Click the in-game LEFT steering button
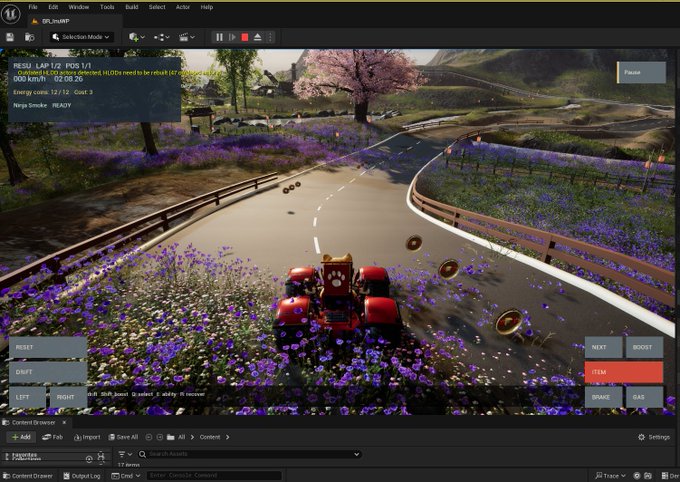Image resolution: width=680 pixels, height=482 pixels. (x=27, y=397)
